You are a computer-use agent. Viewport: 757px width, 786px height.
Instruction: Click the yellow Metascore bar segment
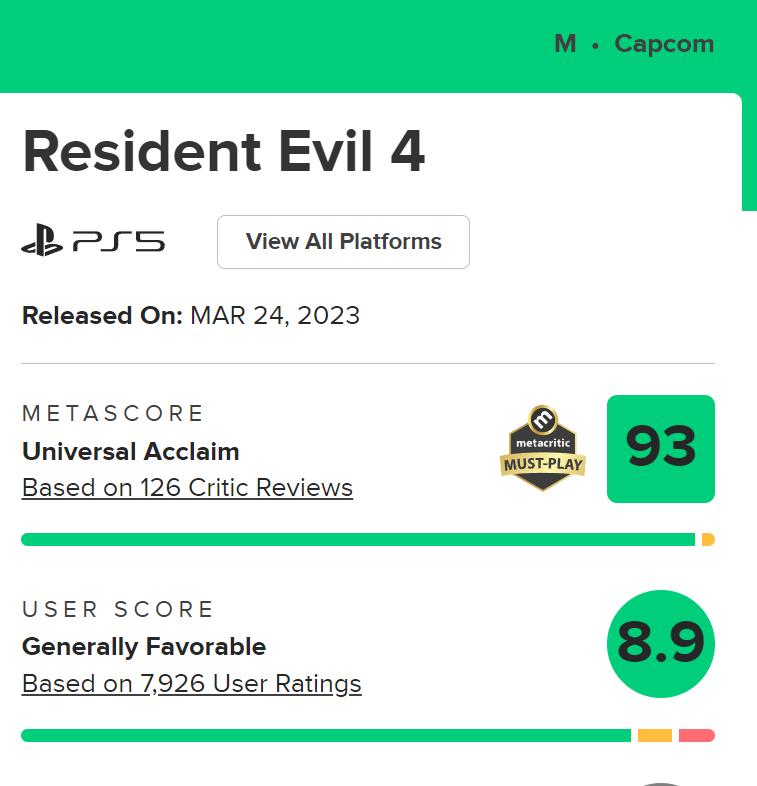tap(708, 540)
